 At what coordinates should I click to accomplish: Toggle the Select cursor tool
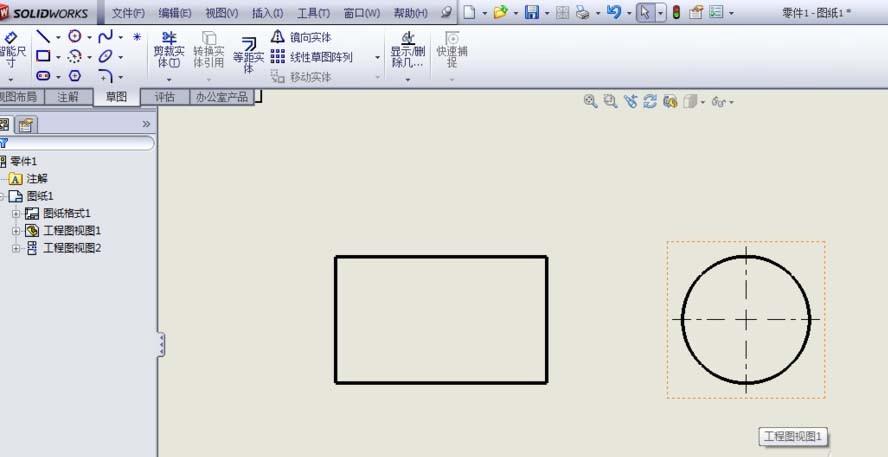(x=645, y=12)
